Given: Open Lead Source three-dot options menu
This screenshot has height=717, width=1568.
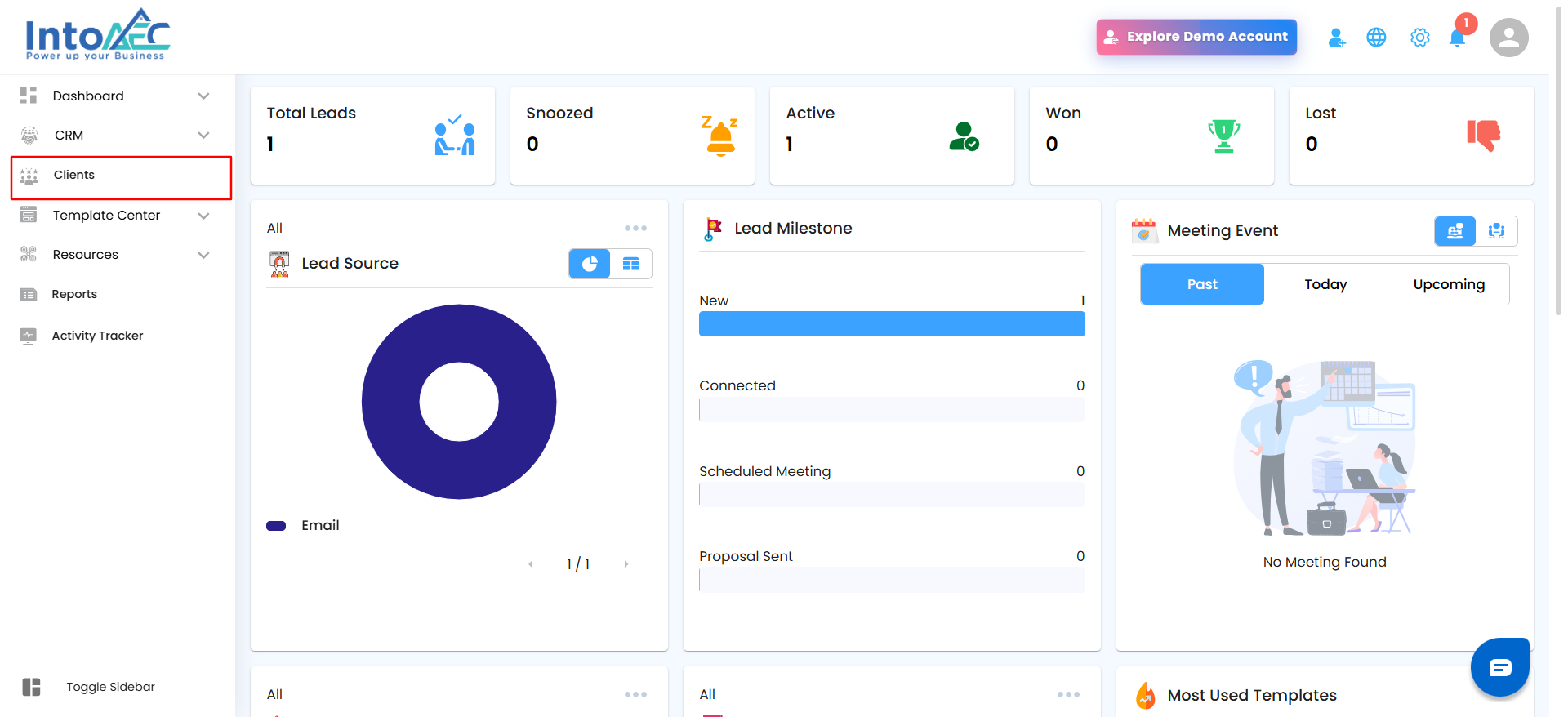Looking at the screenshot, I should click(635, 228).
